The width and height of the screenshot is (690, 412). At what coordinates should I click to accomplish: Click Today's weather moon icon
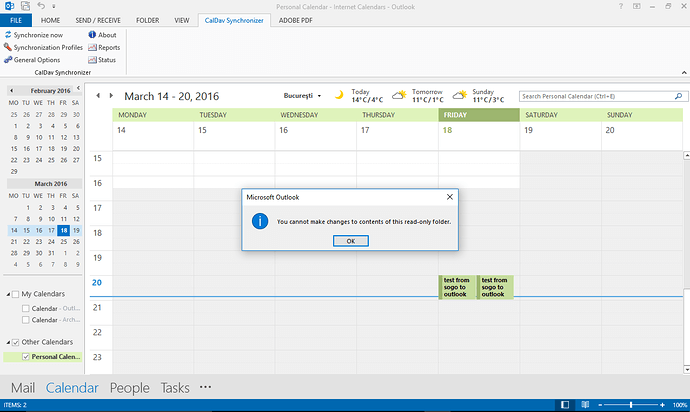pyautogui.click(x=339, y=95)
